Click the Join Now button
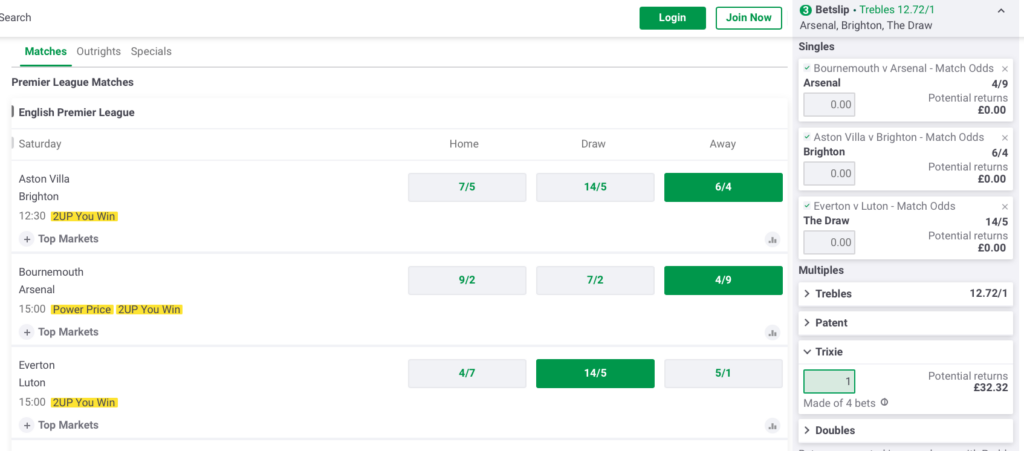 [748, 18]
